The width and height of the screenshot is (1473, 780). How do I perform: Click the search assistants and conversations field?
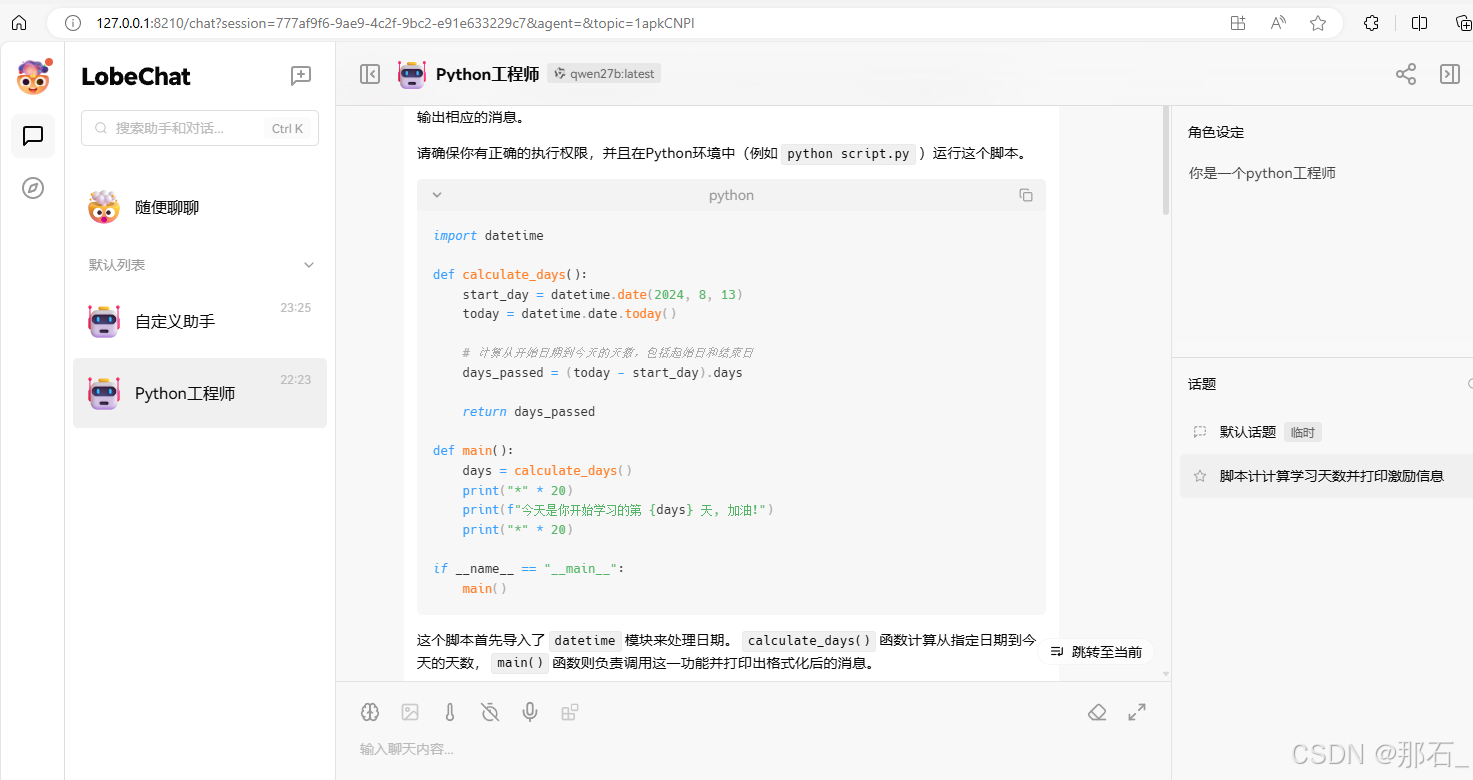[200, 128]
